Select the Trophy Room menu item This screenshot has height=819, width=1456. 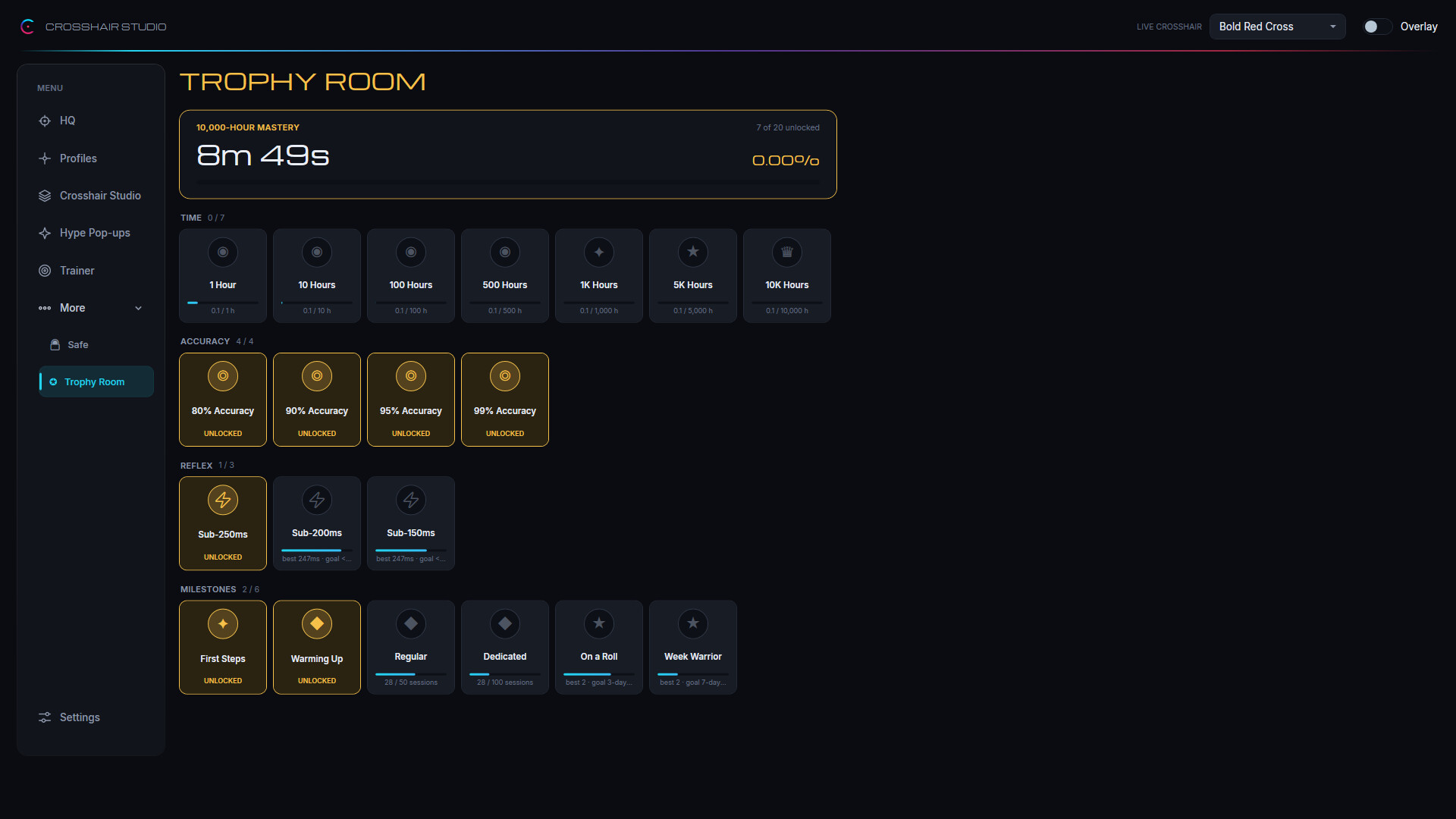[x=96, y=381]
